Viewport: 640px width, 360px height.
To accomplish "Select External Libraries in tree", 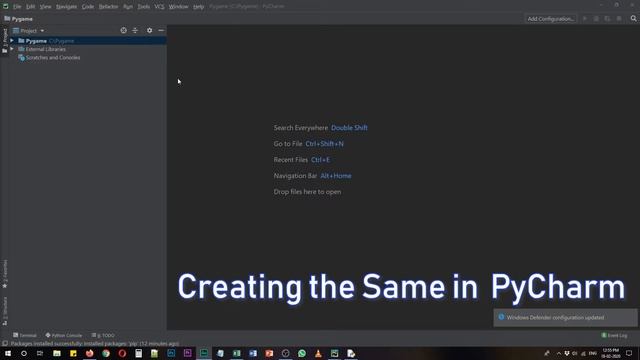I will pos(45,49).
